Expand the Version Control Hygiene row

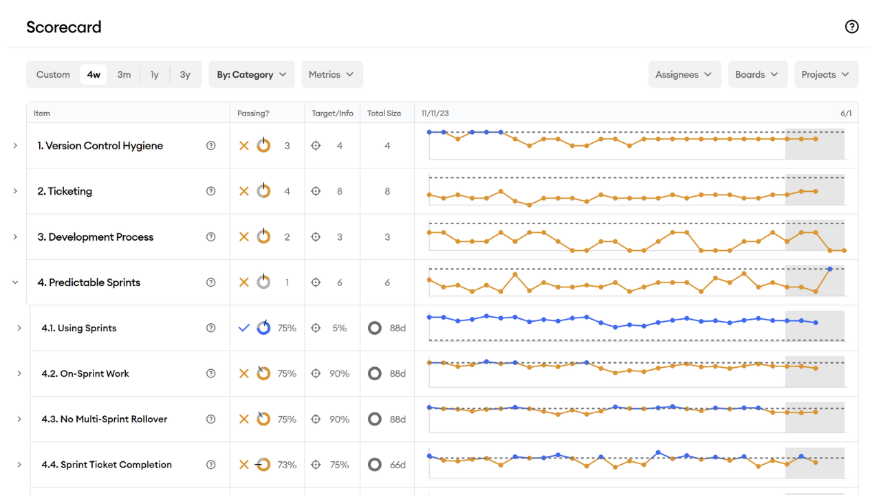[x=15, y=146]
